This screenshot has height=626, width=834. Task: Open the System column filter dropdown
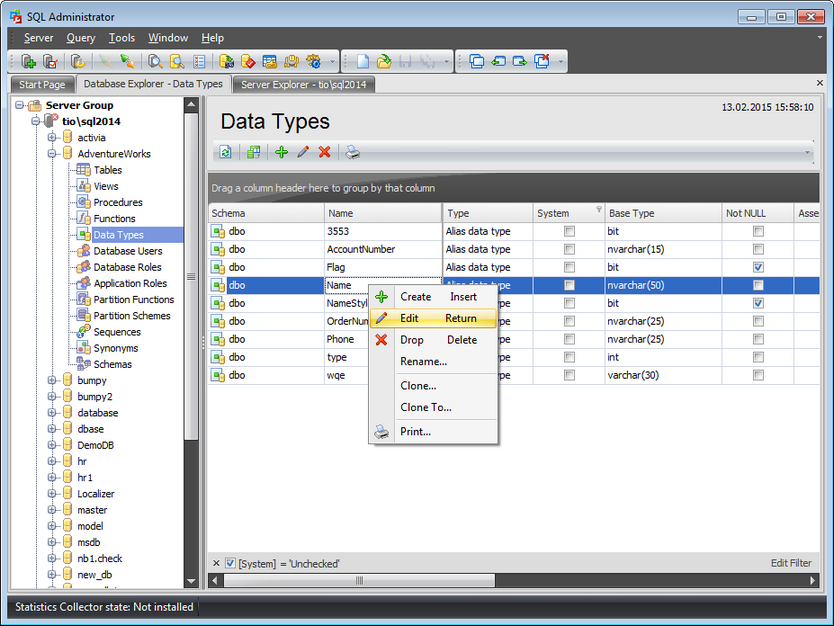(599, 210)
